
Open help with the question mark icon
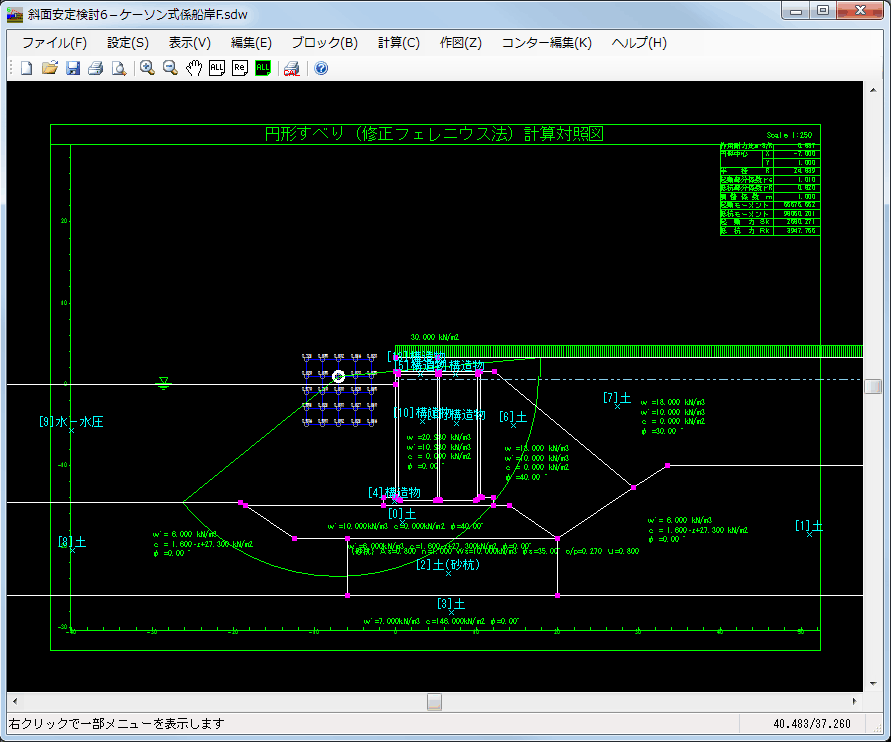coord(321,68)
